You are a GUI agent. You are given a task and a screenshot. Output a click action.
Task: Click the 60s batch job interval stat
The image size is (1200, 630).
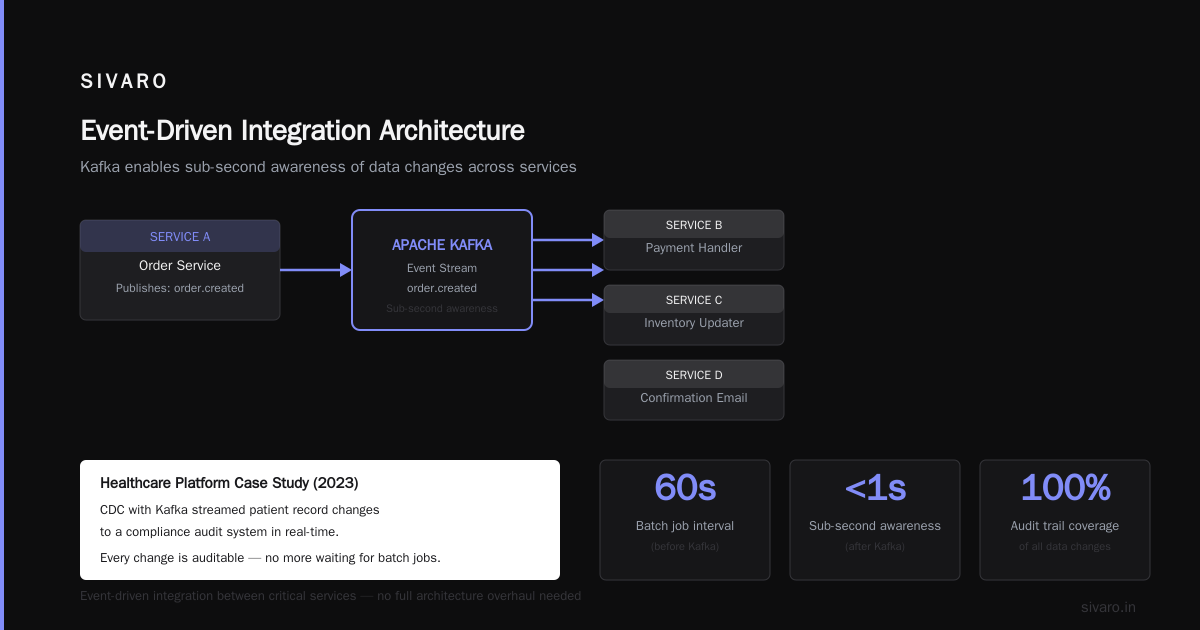coord(685,520)
